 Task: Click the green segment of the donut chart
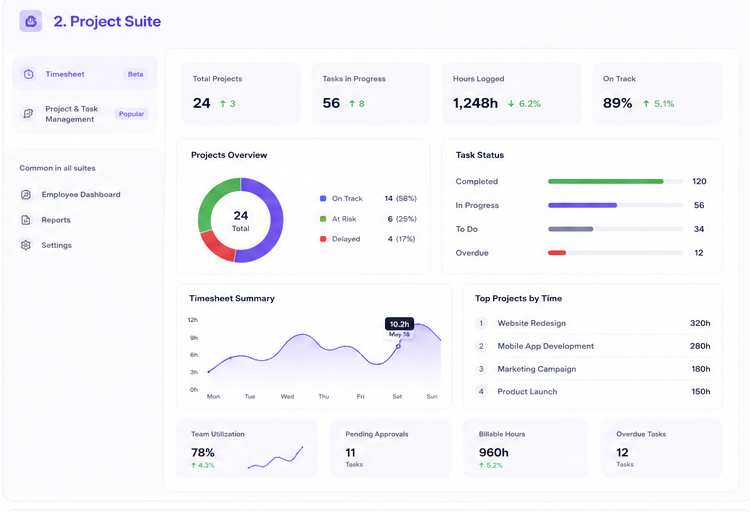click(210, 201)
